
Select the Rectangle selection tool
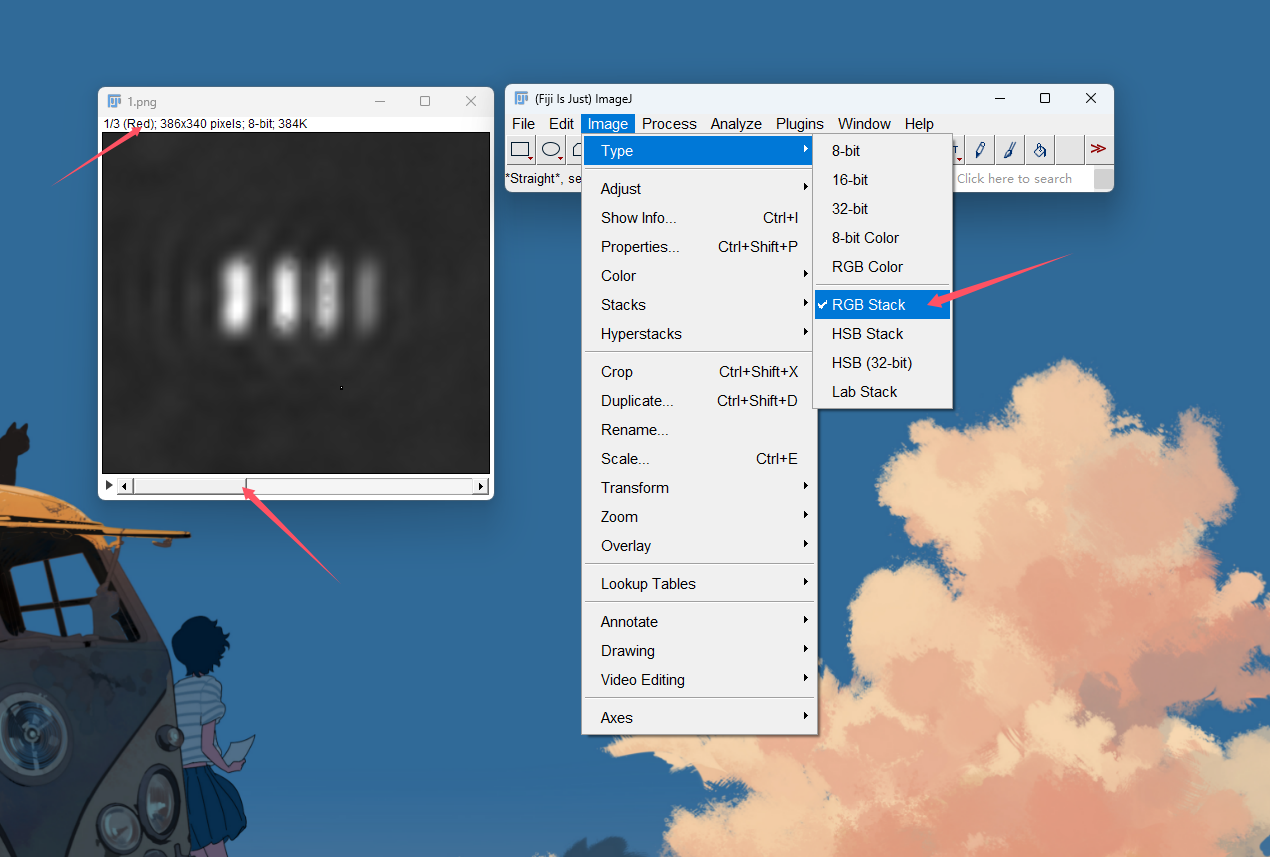(521, 150)
